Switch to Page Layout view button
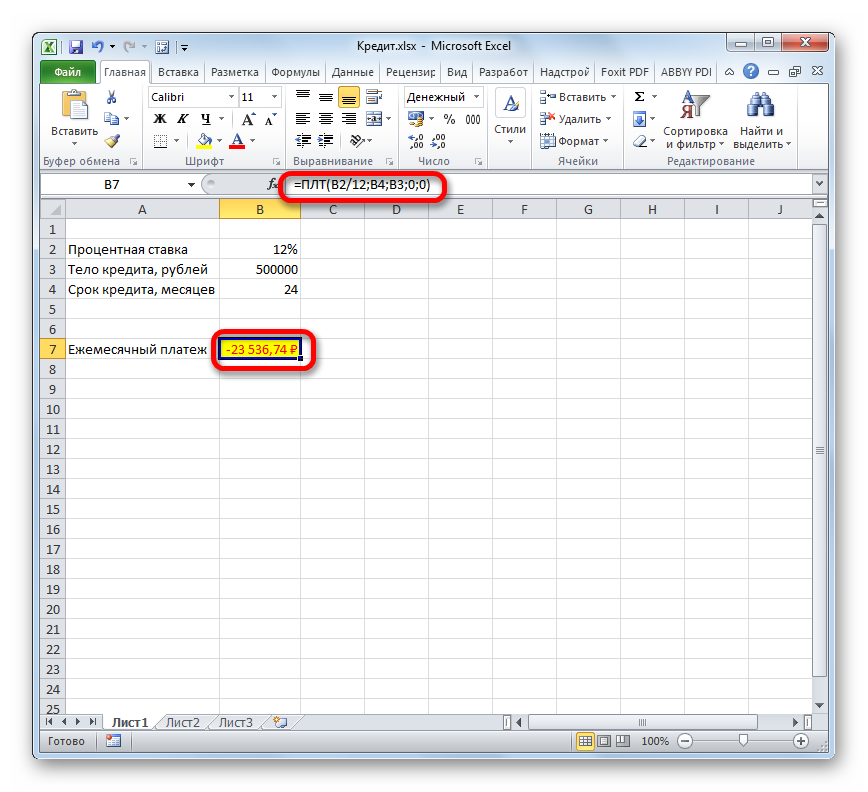The image size is (868, 792). coord(605,741)
